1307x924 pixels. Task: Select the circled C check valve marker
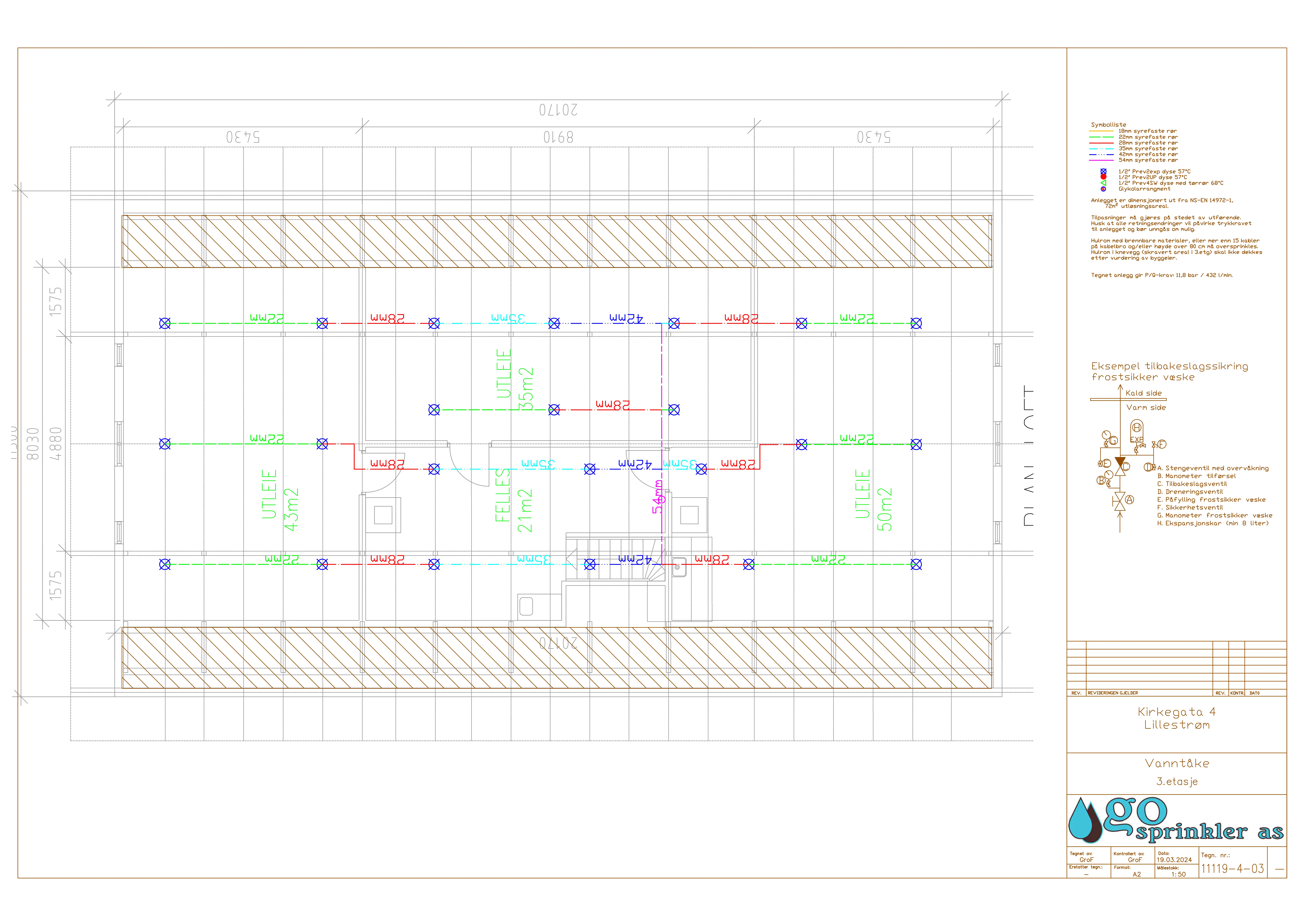pyautogui.click(x=1125, y=467)
